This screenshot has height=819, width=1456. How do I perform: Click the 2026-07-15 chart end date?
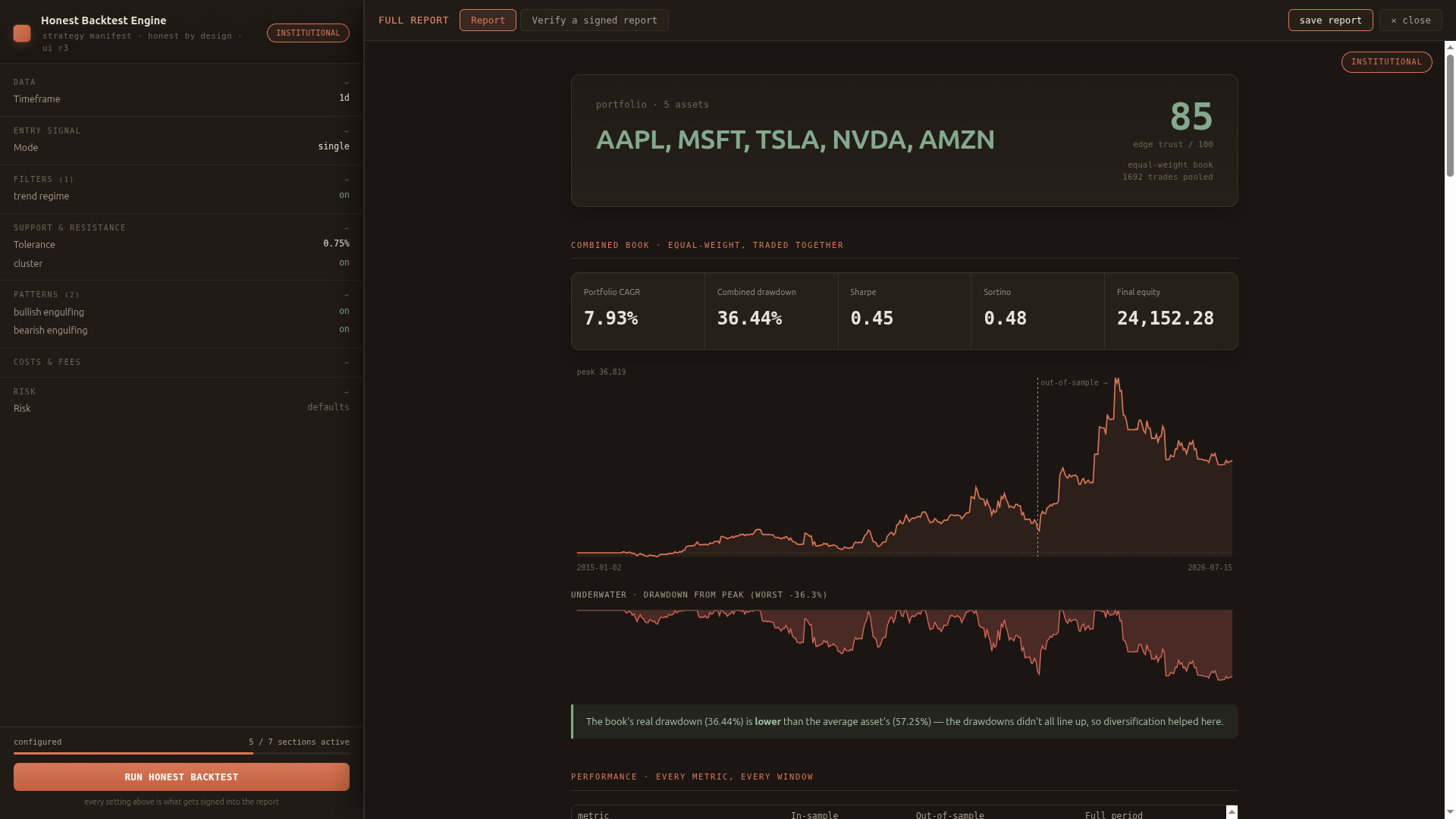pos(1210,568)
